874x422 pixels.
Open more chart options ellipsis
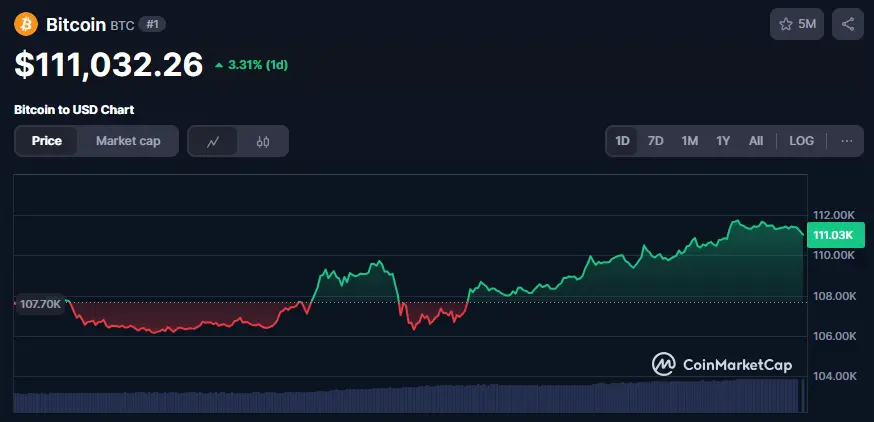click(x=847, y=141)
